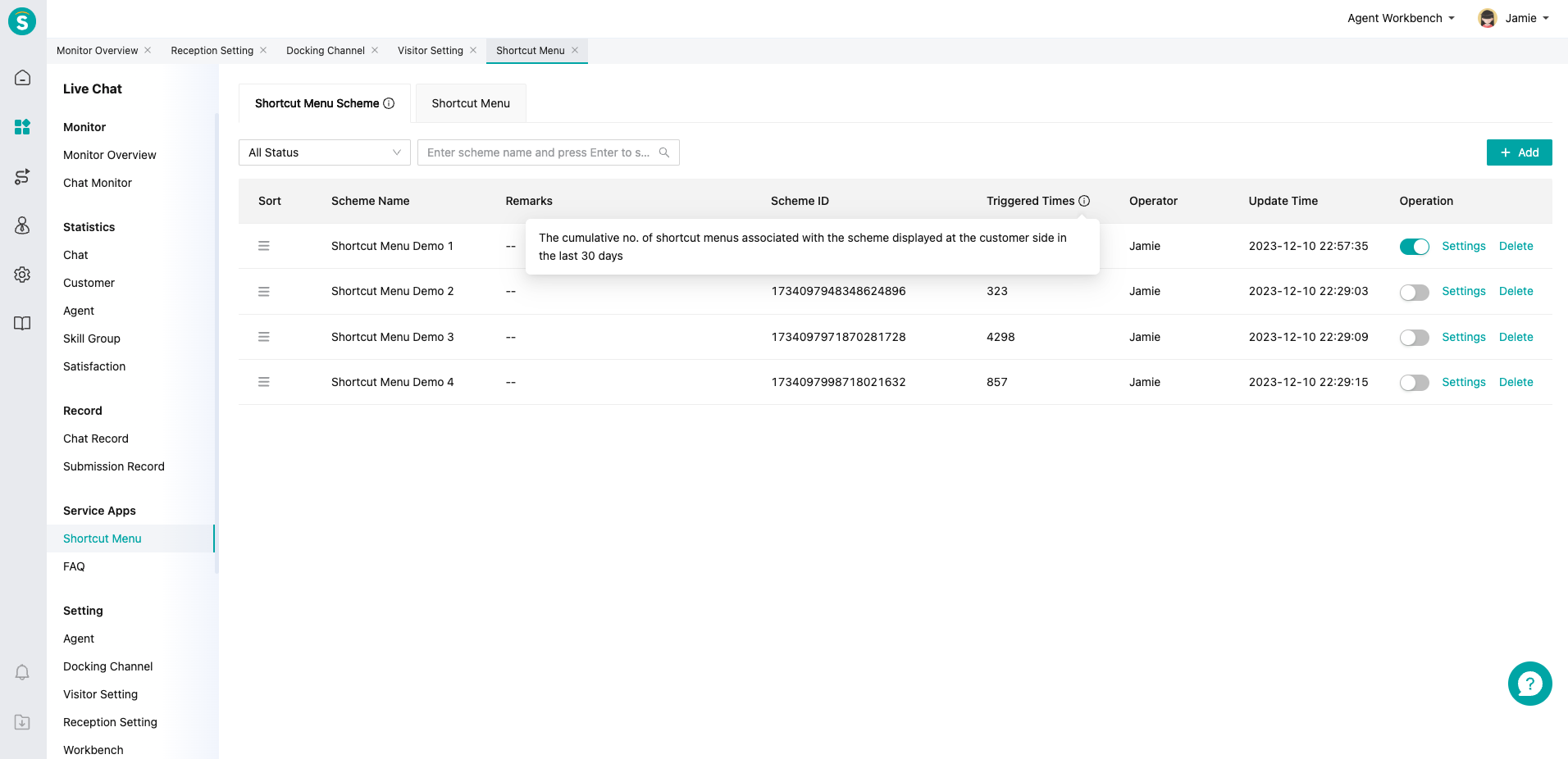Open Monitor Overview in the sidebar
The width and height of the screenshot is (1568, 759).
[109, 155]
